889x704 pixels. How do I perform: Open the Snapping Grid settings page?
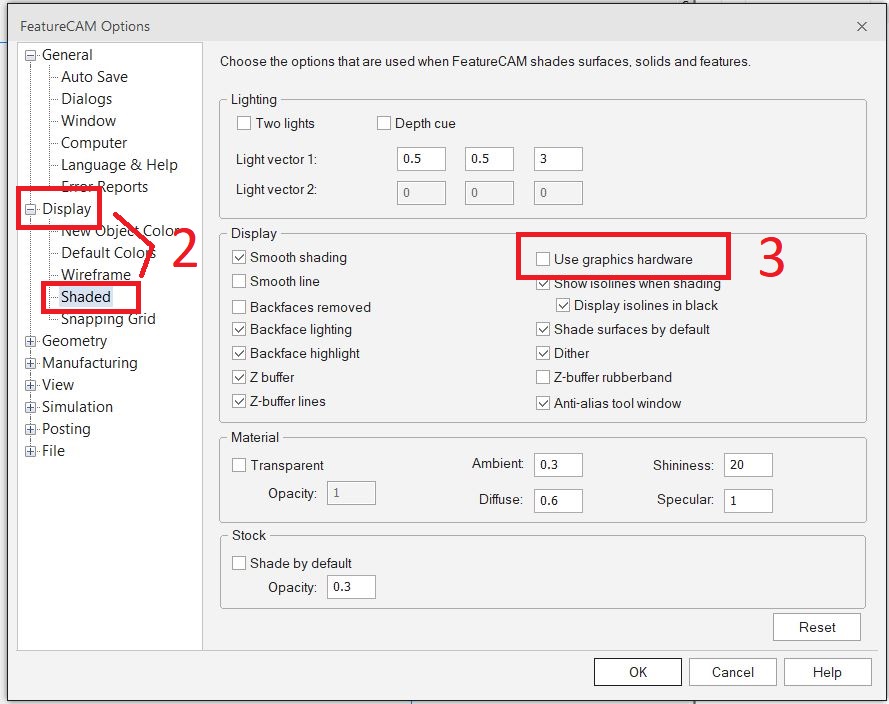coord(107,318)
